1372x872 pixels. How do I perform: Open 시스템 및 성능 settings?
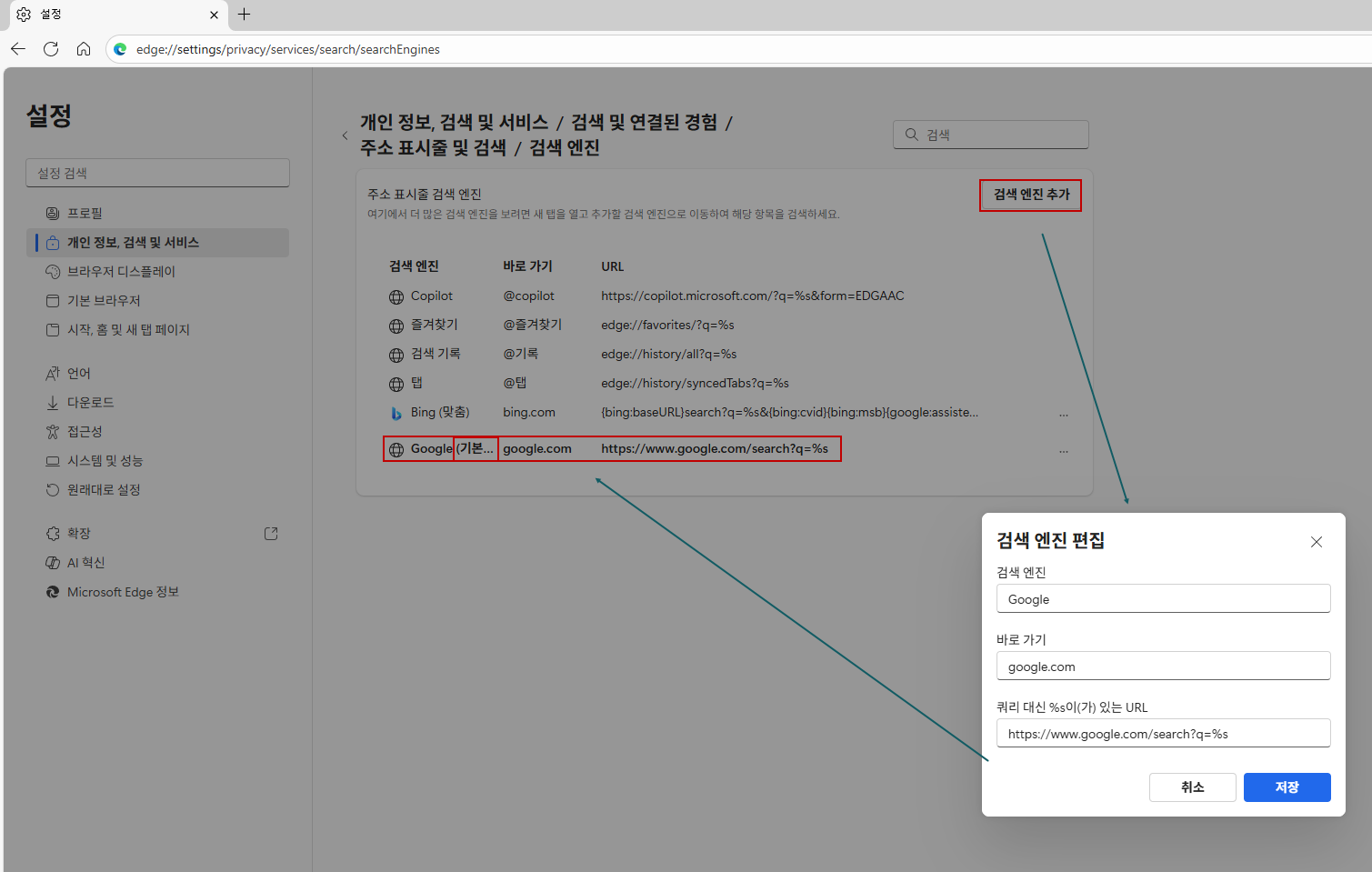(158, 460)
